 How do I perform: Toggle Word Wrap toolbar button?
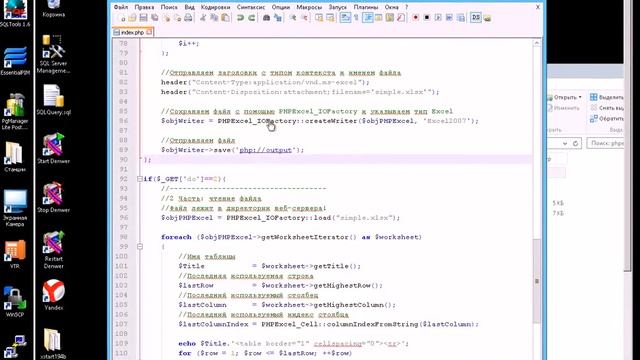345,18
